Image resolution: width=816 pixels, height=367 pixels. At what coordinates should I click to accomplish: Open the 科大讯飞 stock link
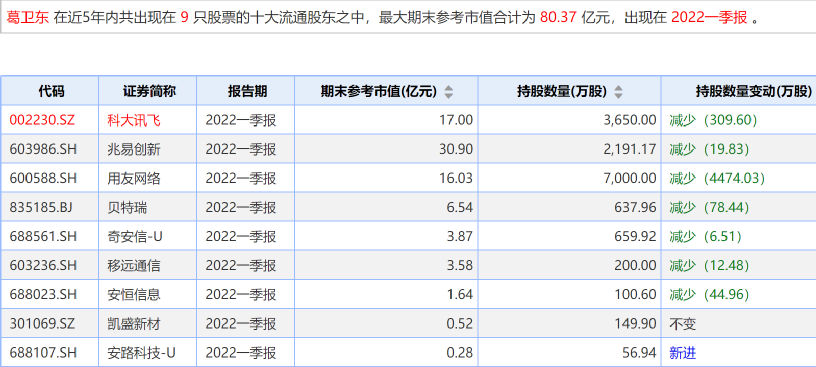click(x=134, y=120)
